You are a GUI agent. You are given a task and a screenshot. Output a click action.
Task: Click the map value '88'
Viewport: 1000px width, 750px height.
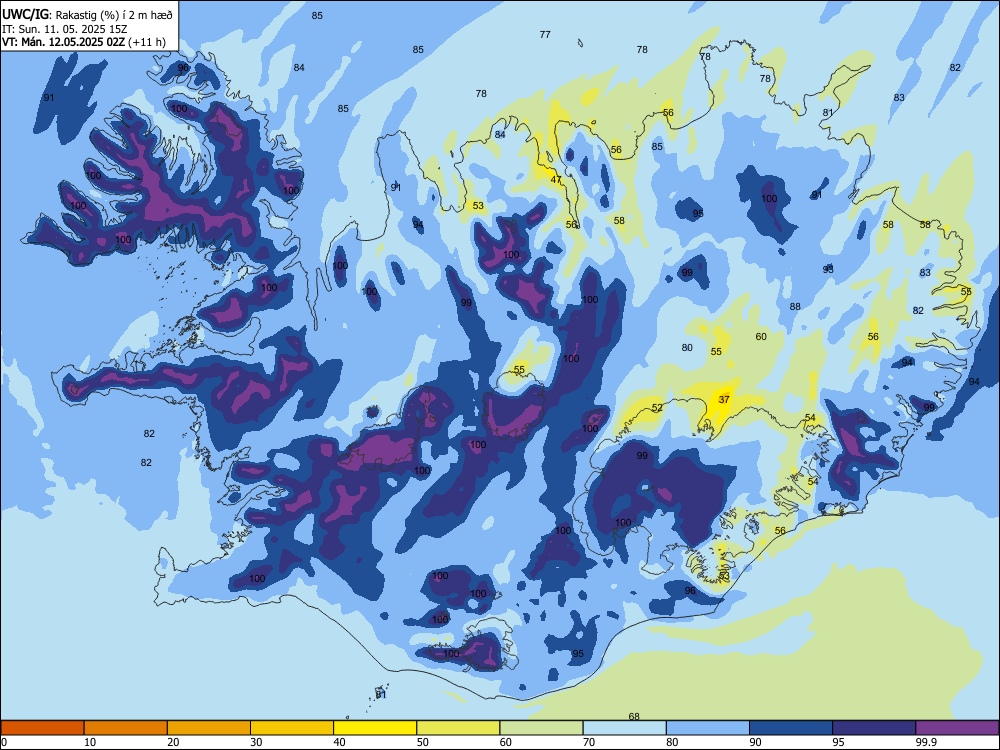[795, 307]
